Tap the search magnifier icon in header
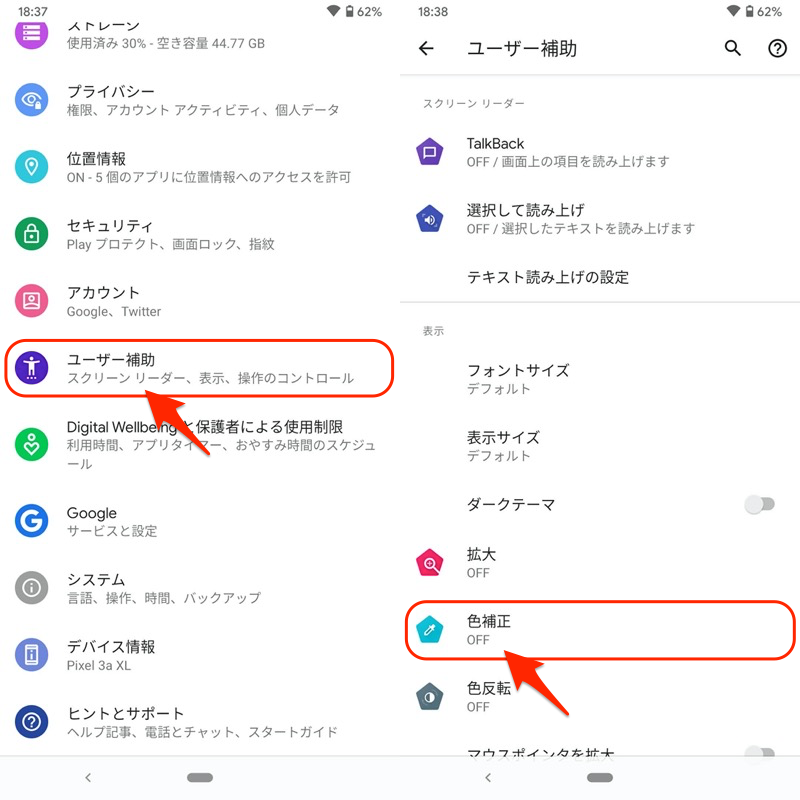The image size is (800, 800). [732, 48]
